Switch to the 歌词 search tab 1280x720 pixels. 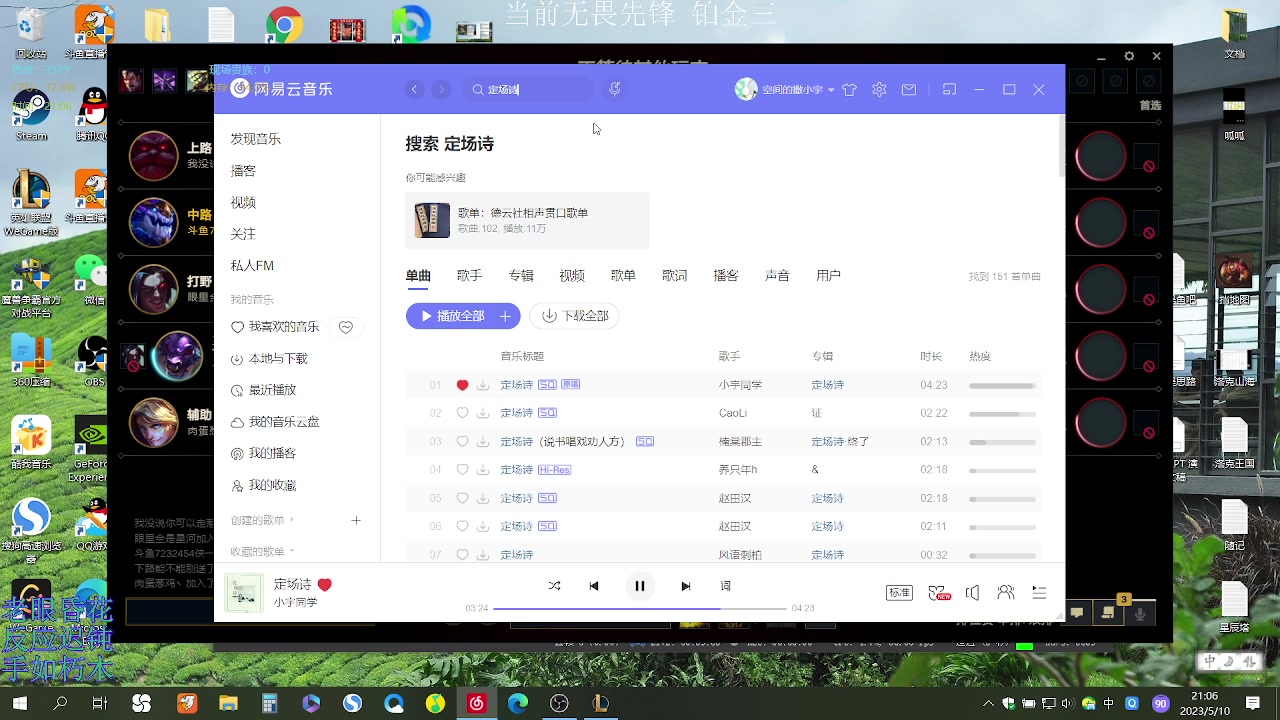(x=675, y=276)
